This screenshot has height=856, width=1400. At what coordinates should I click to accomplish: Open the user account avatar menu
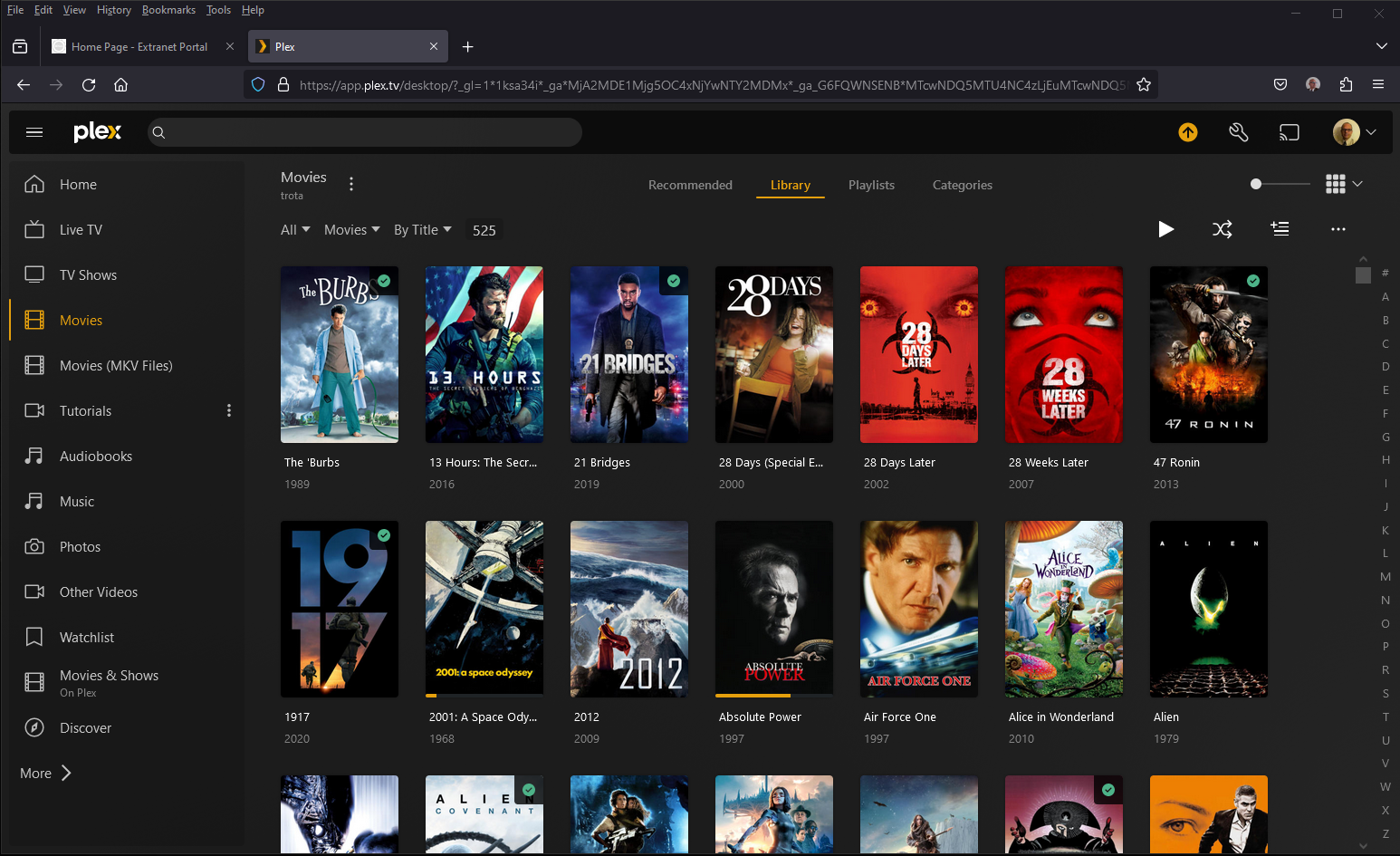pyautogui.click(x=1355, y=132)
